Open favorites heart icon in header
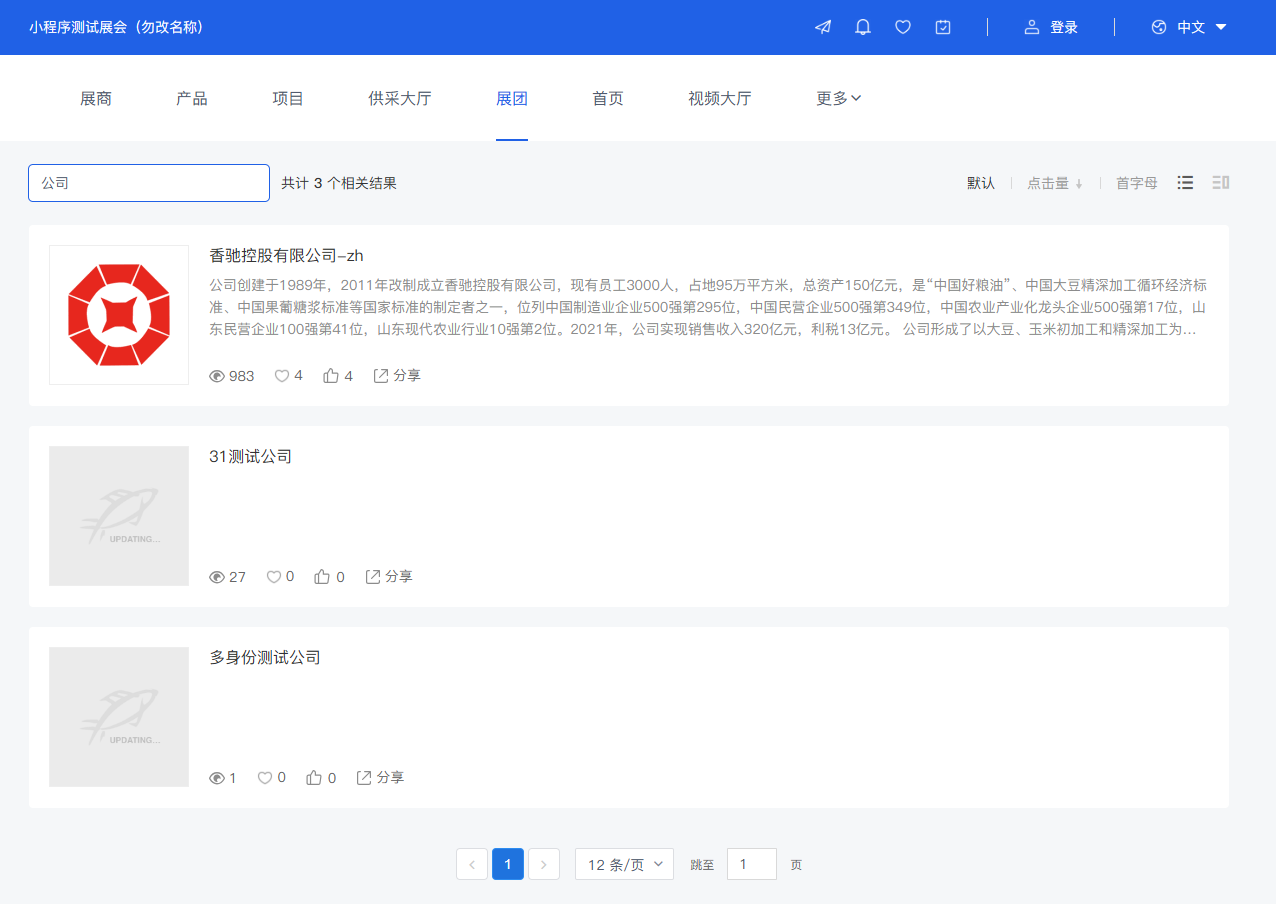Image resolution: width=1276 pixels, height=904 pixels. (x=903, y=27)
